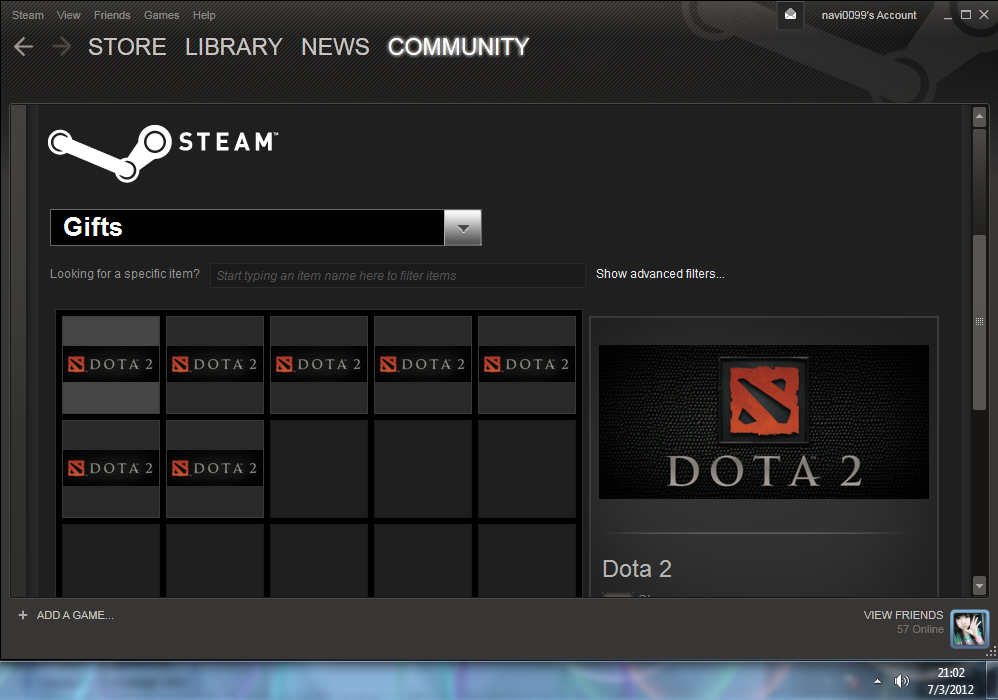Select the fourth Dota 2 gift in row one

[x=423, y=365]
